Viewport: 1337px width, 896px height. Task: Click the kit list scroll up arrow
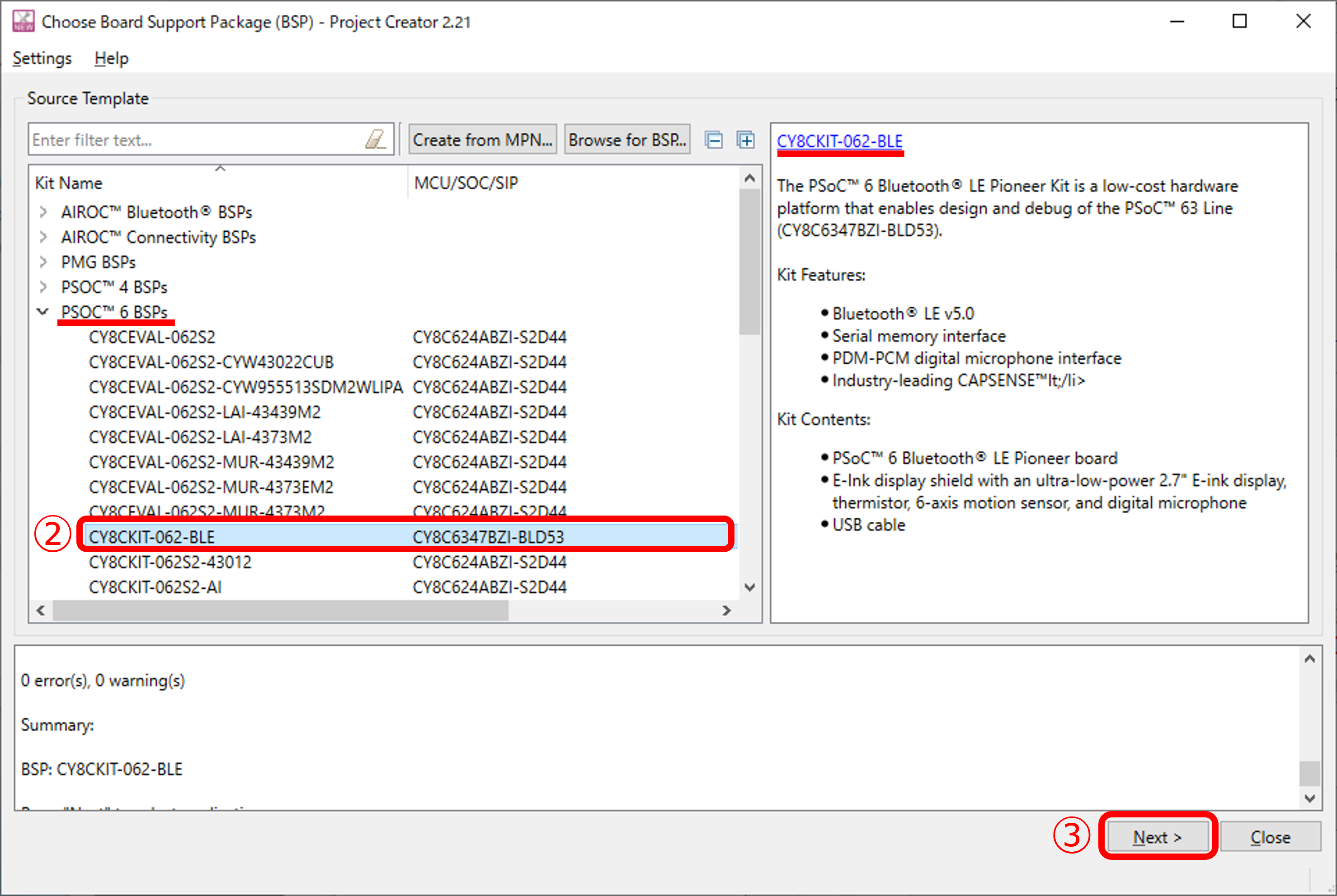tap(750, 178)
